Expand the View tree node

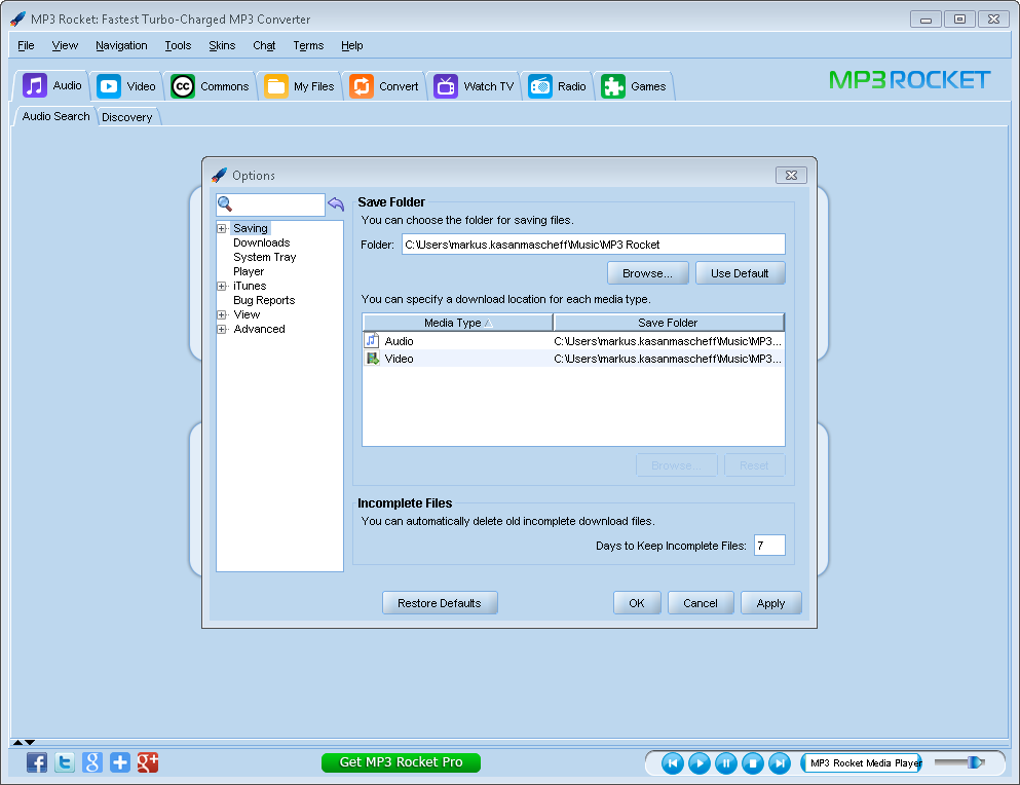pos(222,315)
